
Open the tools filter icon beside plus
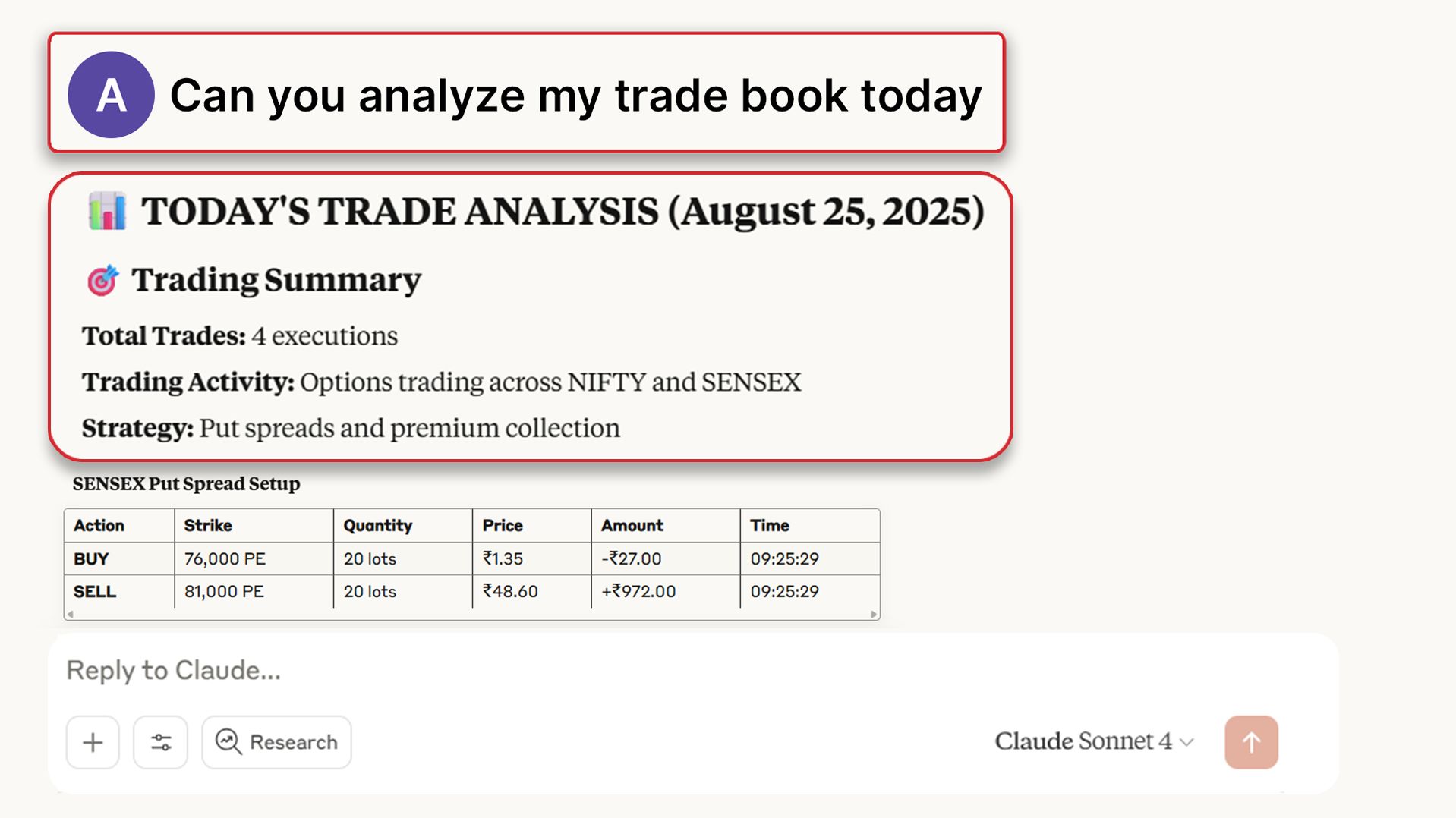click(160, 742)
